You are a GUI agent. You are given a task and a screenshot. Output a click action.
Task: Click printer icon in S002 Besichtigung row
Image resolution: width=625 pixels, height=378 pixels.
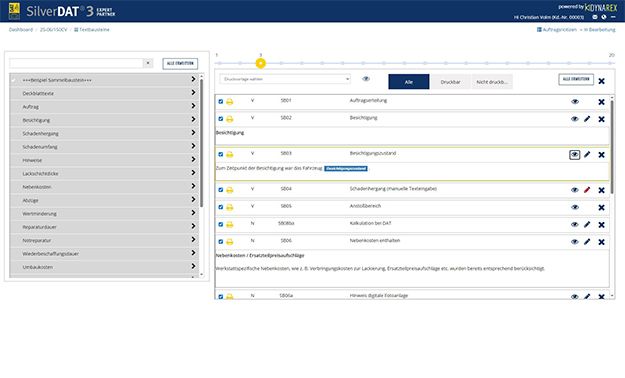(x=230, y=119)
